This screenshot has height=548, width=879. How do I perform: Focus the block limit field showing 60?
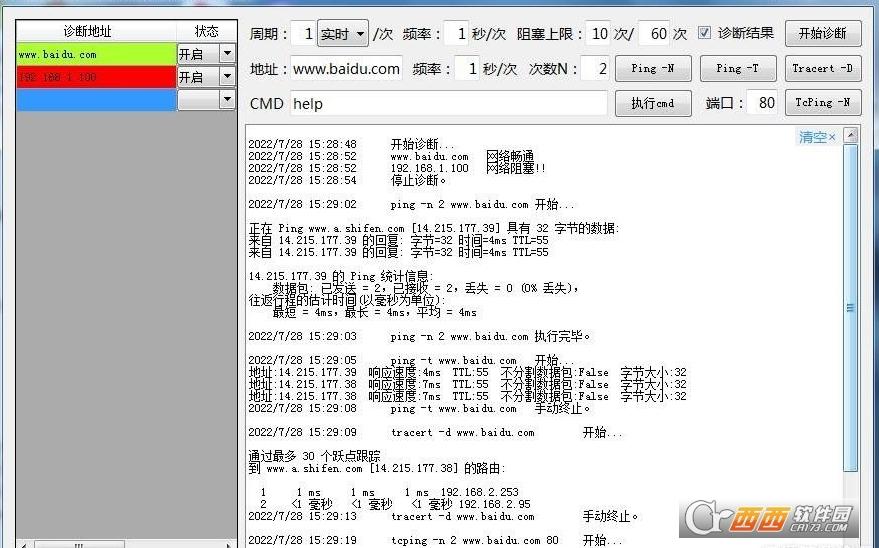(x=654, y=34)
